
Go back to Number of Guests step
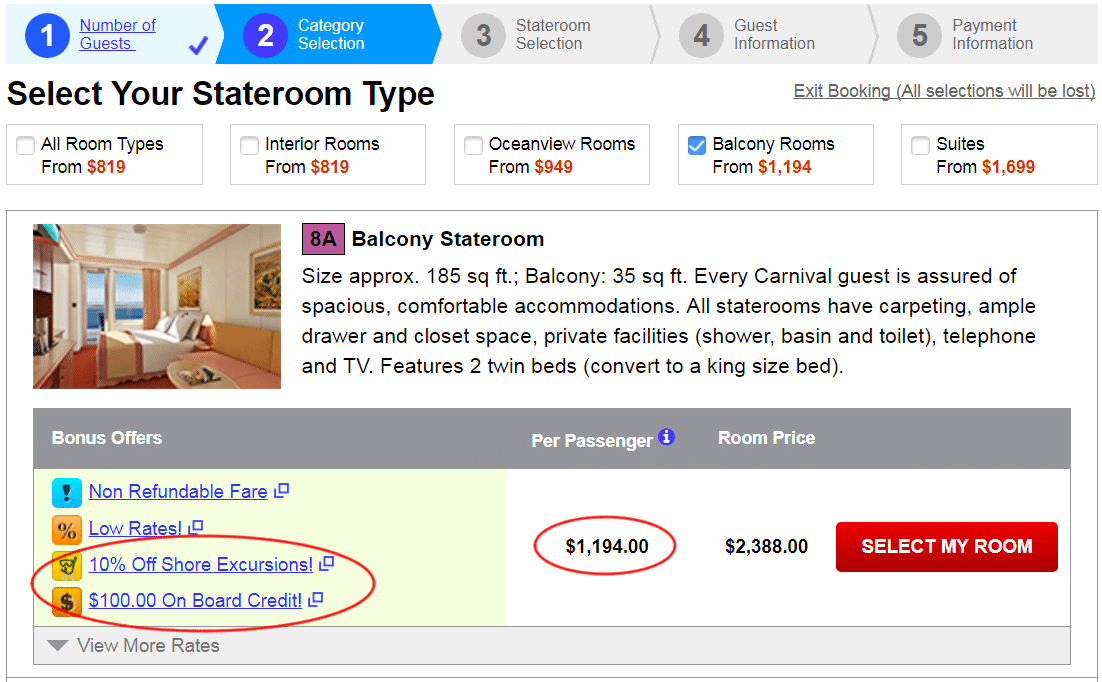tap(117, 34)
